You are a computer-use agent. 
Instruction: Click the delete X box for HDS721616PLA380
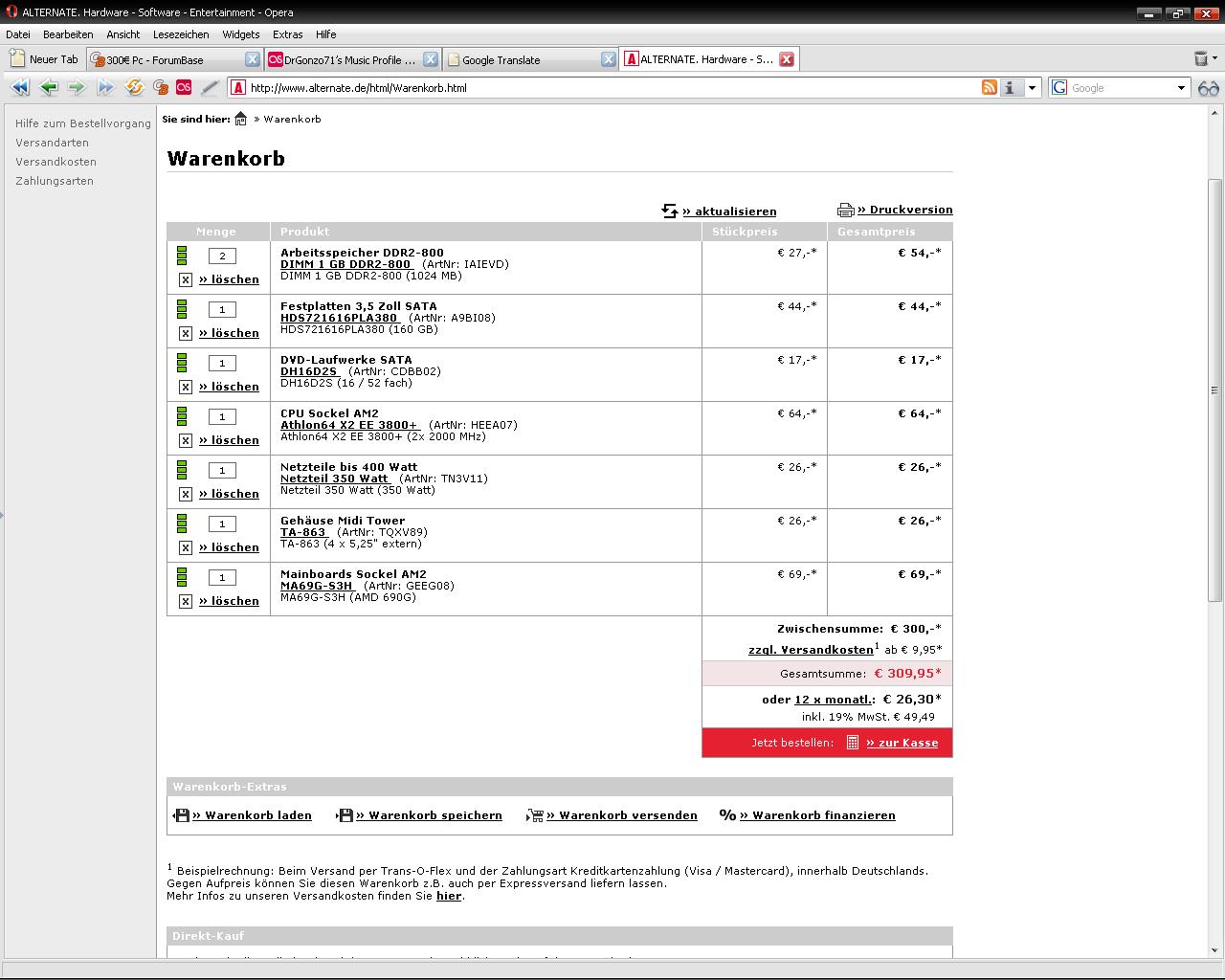tap(186, 333)
